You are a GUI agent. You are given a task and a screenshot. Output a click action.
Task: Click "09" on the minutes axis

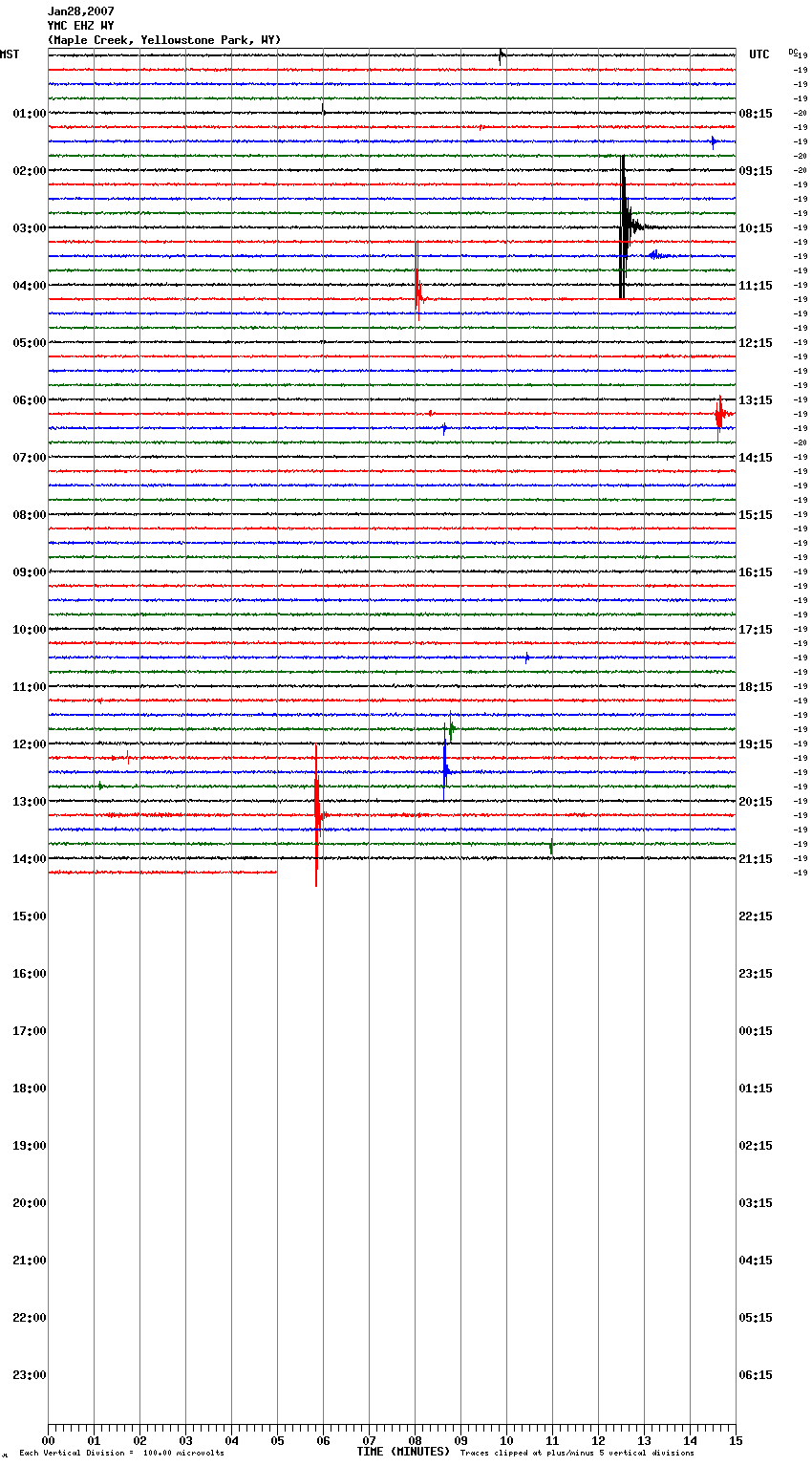[x=460, y=1440]
